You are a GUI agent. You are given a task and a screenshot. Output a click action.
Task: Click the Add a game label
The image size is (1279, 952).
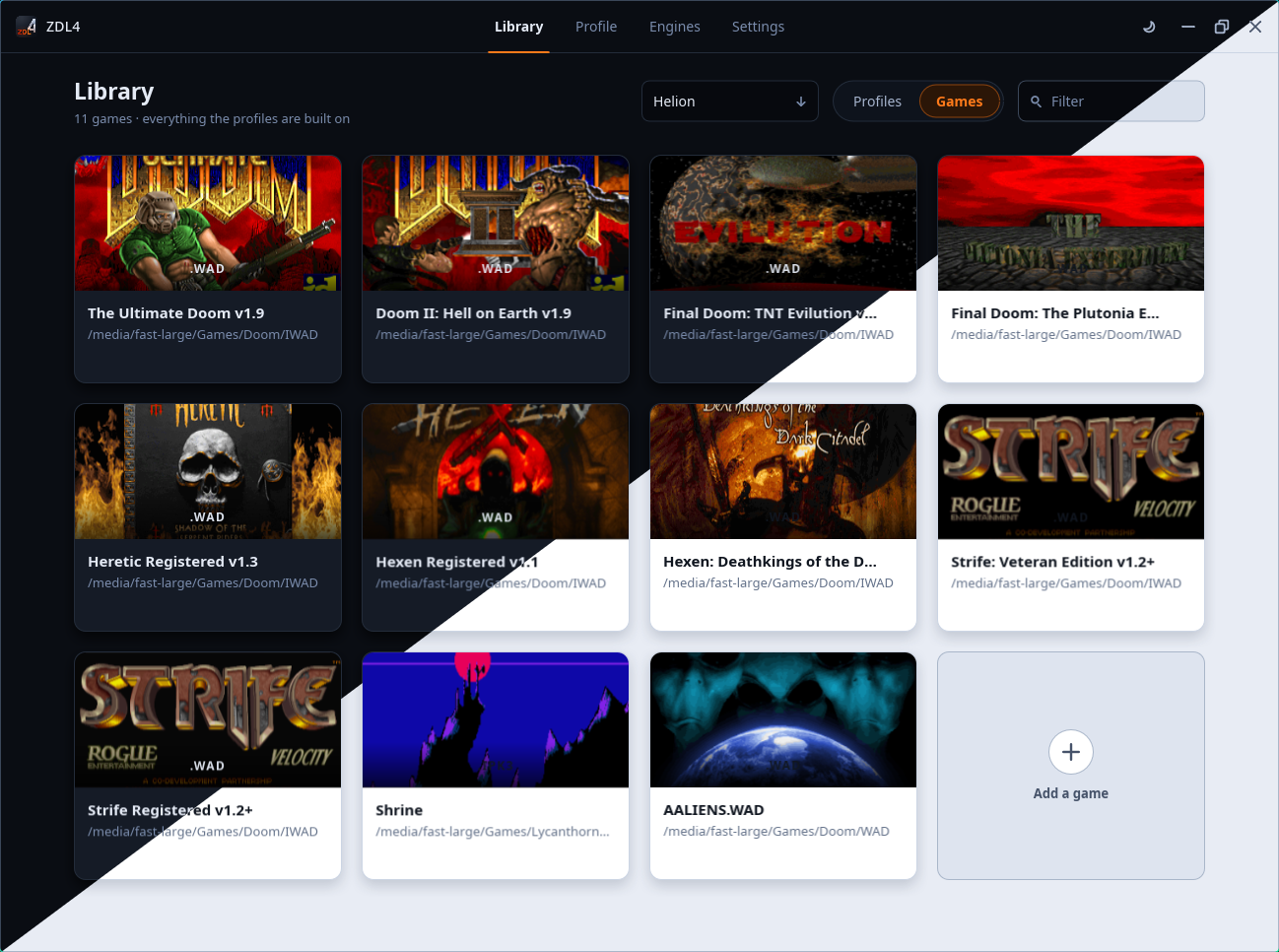click(1071, 793)
